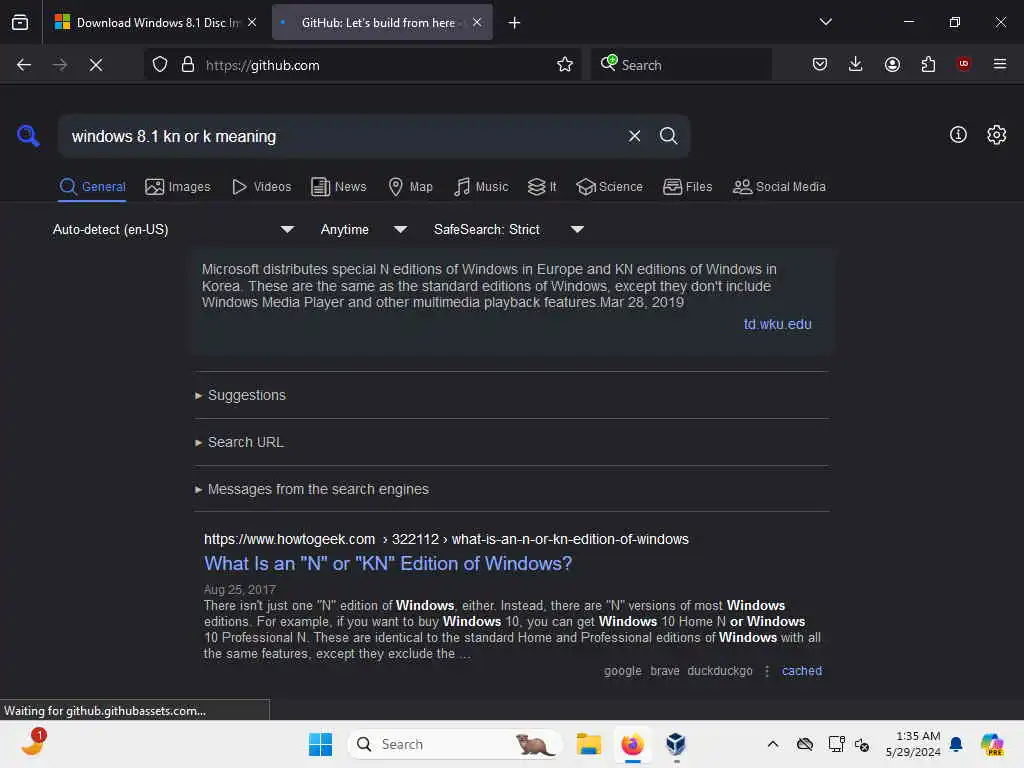Open VirtualBox from the taskbar

click(676, 744)
